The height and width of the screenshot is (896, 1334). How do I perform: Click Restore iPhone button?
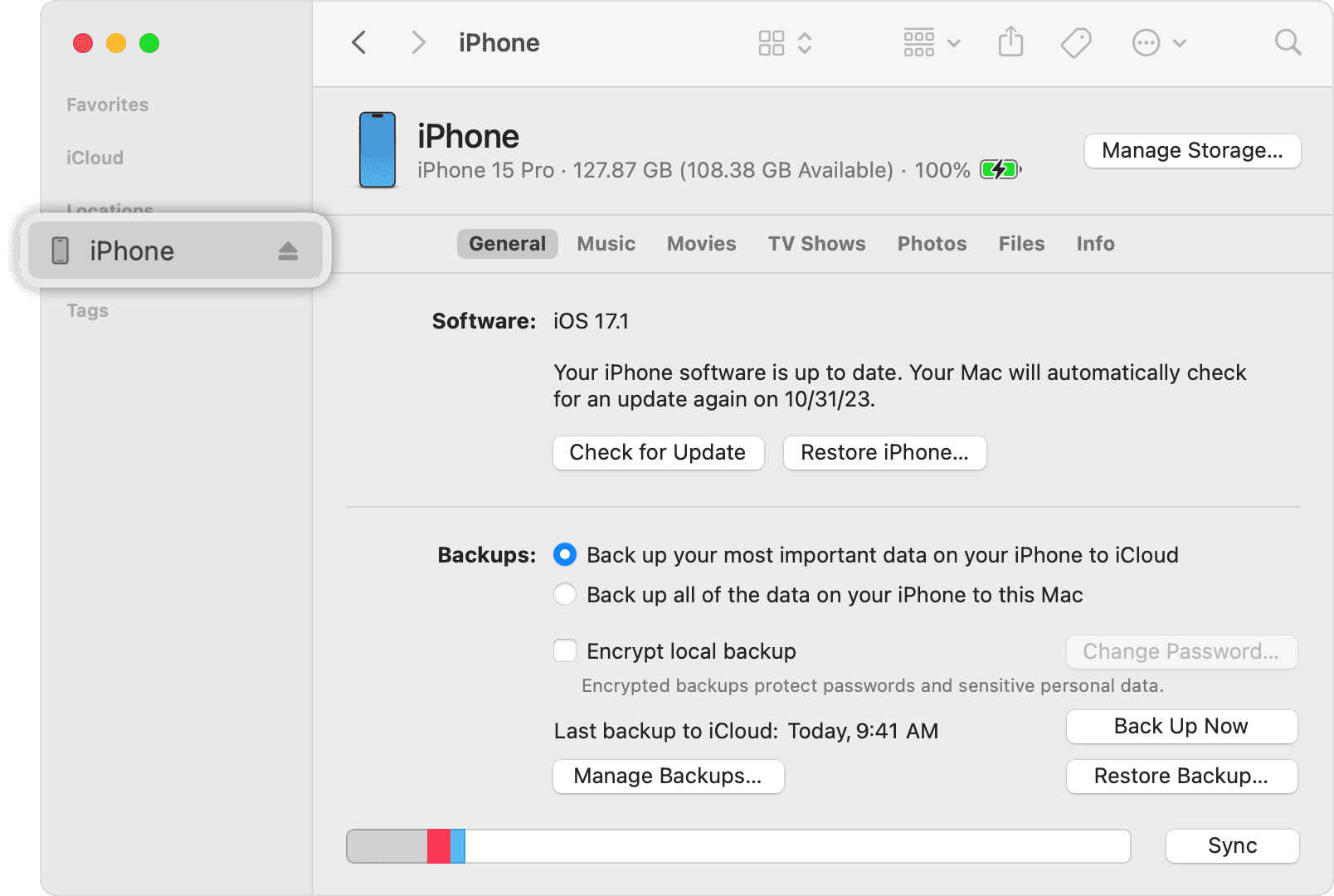pyautogui.click(x=885, y=453)
